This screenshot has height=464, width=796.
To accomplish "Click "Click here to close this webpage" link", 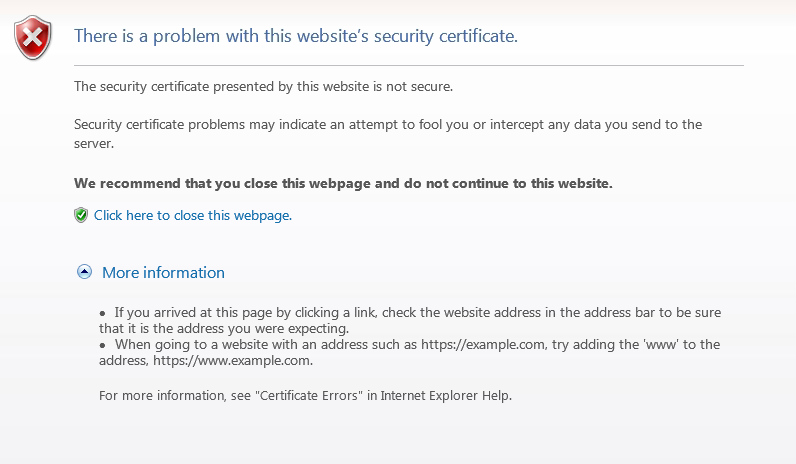I will click(x=193, y=215).
